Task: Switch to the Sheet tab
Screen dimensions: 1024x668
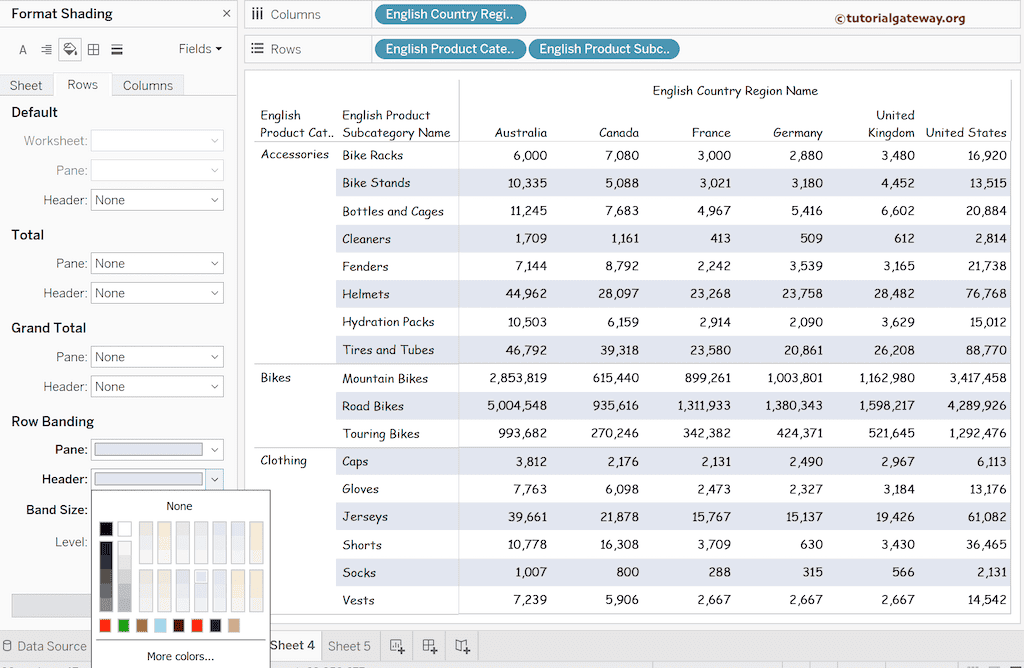Action: coord(27,85)
